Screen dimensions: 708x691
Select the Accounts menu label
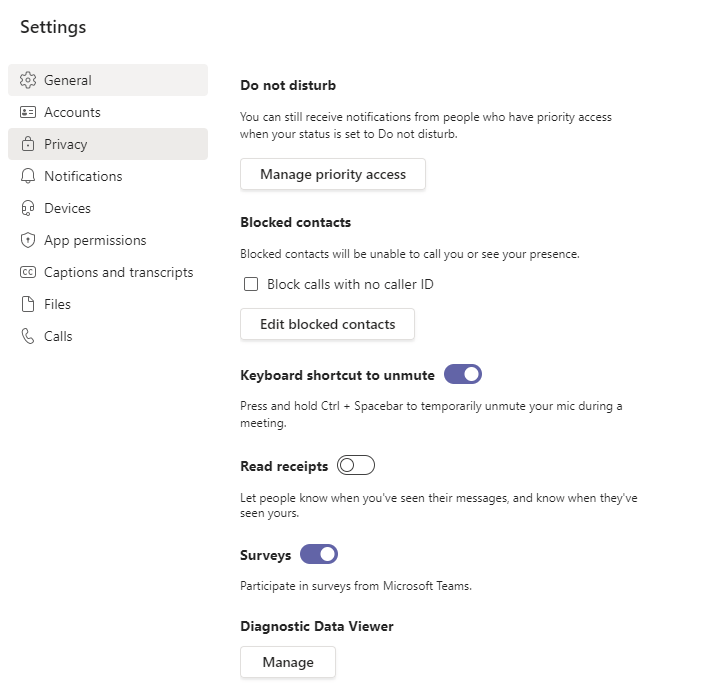point(72,112)
